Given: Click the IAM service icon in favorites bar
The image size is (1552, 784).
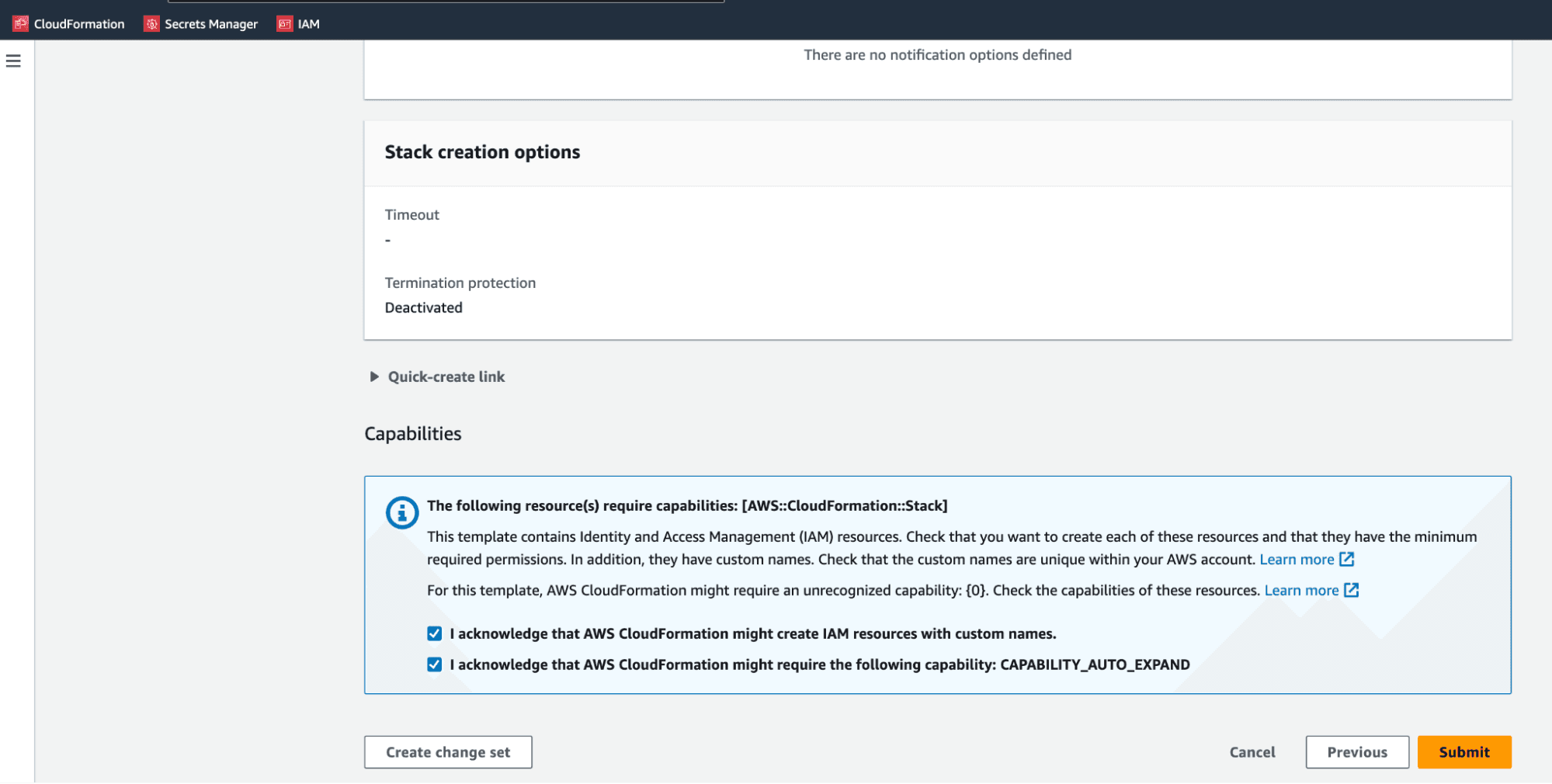Looking at the screenshot, I should (x=285, y=23).
